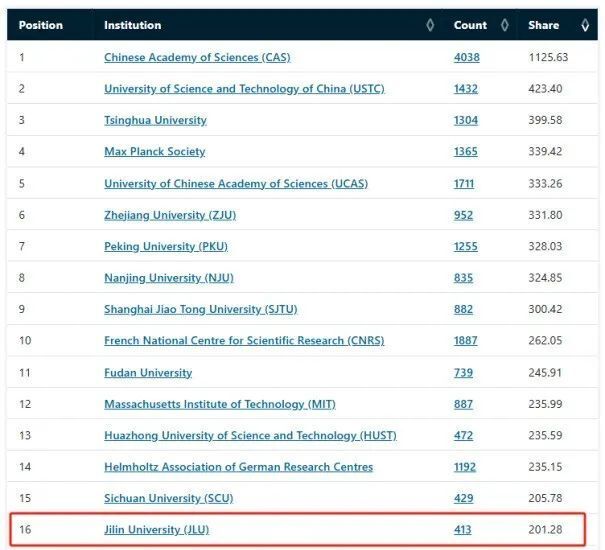The image size is (605, 550).
Task: Select position number 16 cell
Action: click(25, 530)
